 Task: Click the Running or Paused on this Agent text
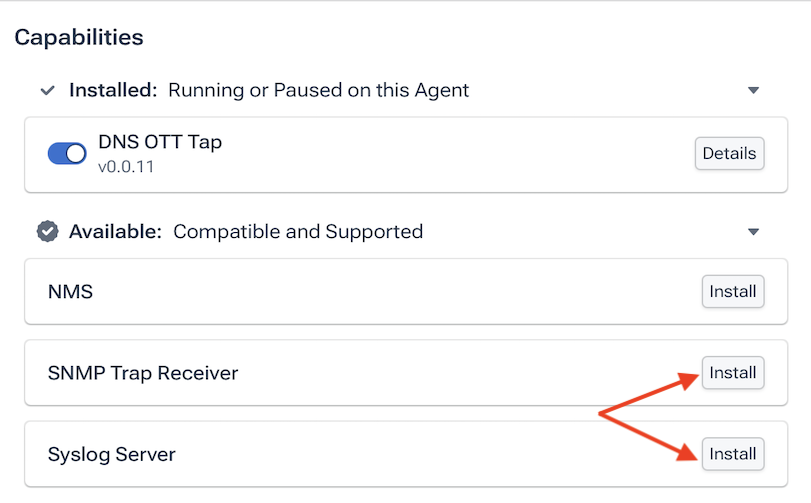click(319, 90)
